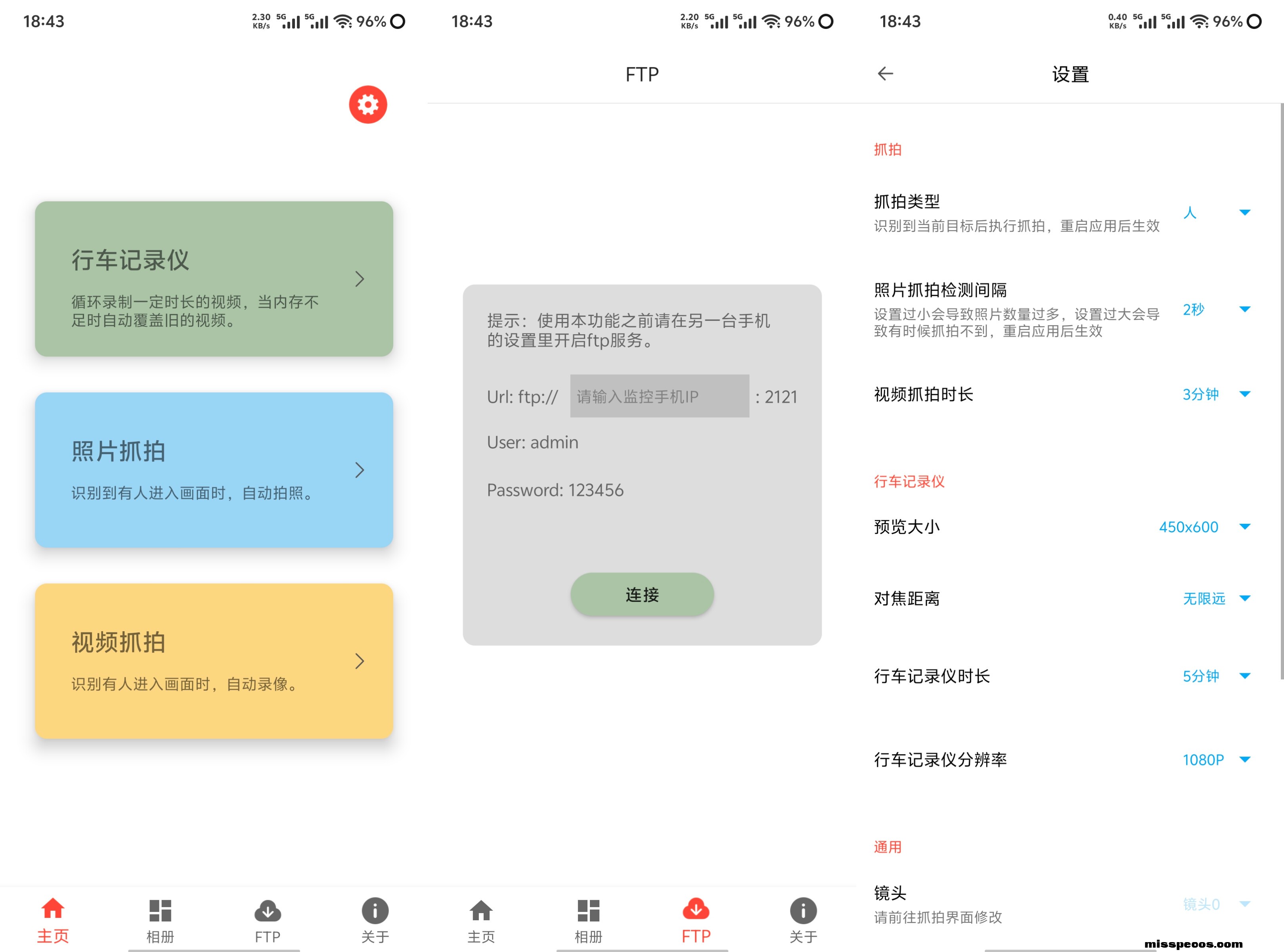The image size is (1284, 952).
Task: Tap gray FTP cloud icon in left screen
Action: (x=267, y=911)
